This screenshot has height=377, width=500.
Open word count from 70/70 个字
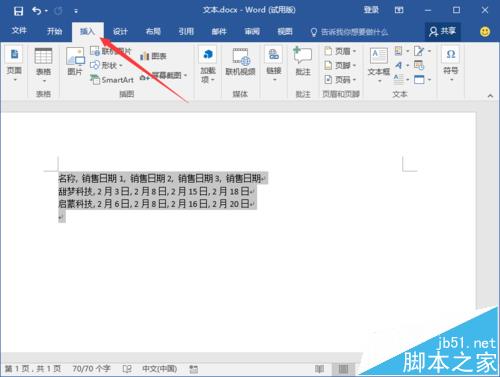[91, 369]
